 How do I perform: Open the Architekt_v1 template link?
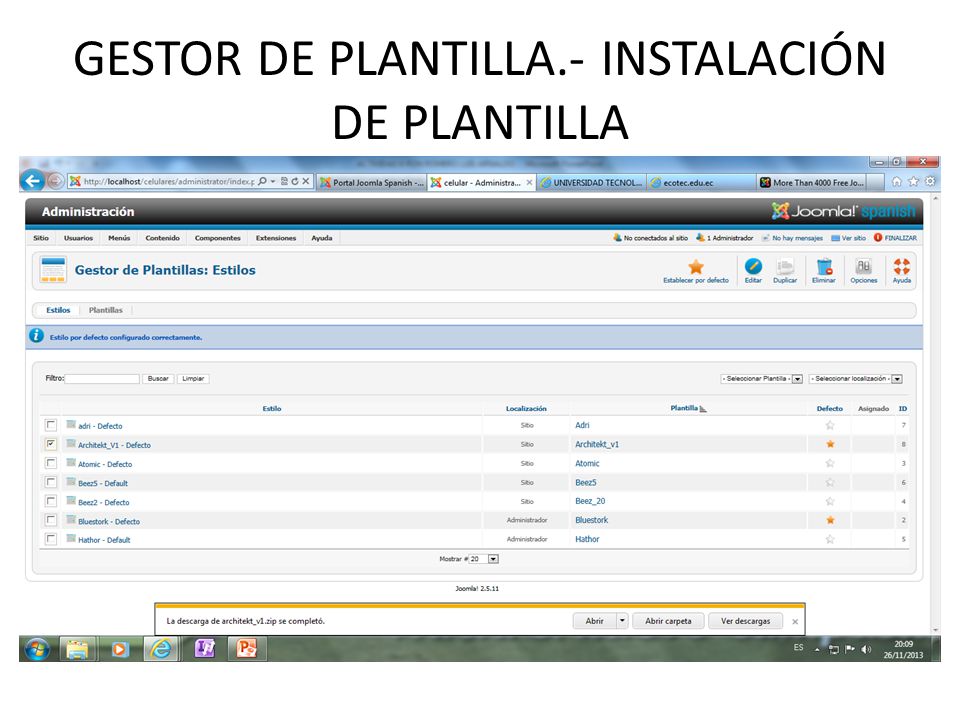(x=597, y=444)
